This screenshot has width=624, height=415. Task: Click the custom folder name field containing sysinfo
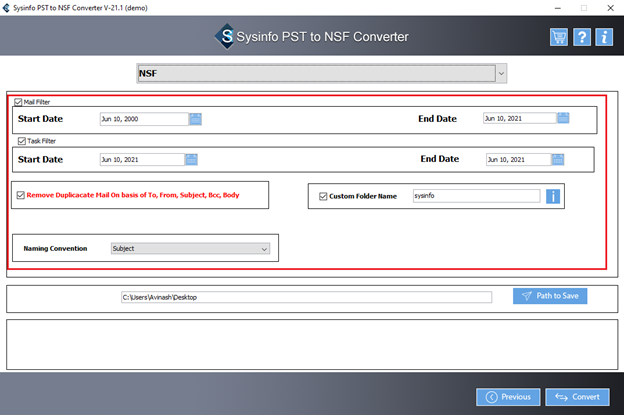pyautogui.click(x=476, y=196)
